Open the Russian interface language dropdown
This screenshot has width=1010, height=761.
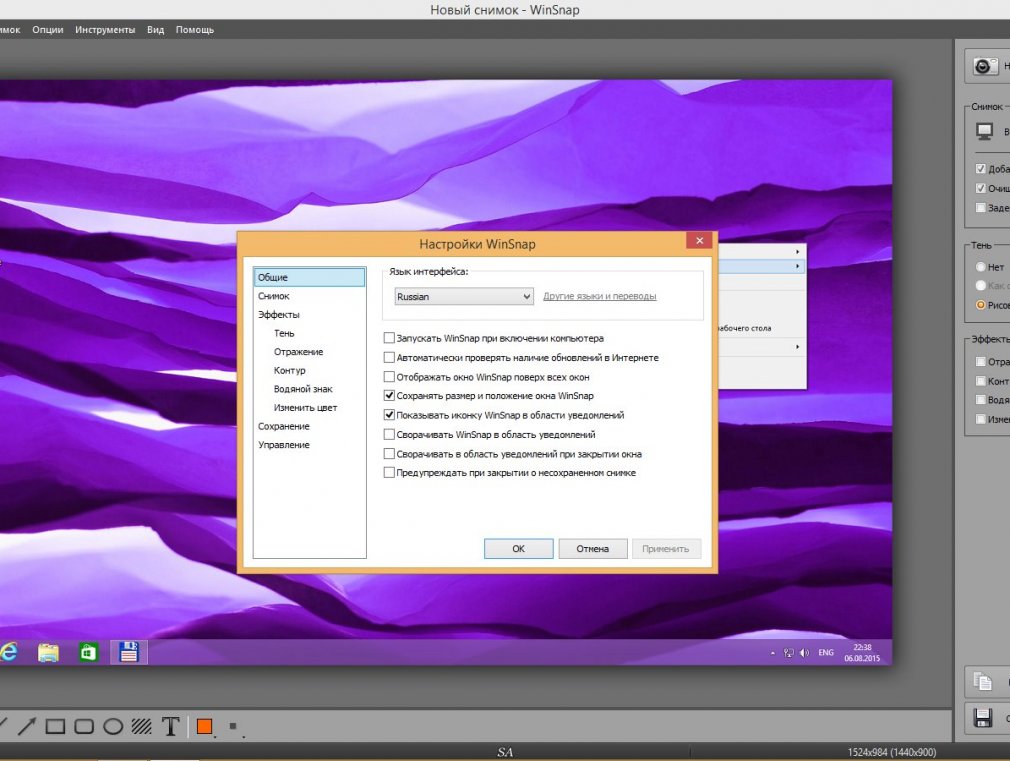(x=464, y=296)
